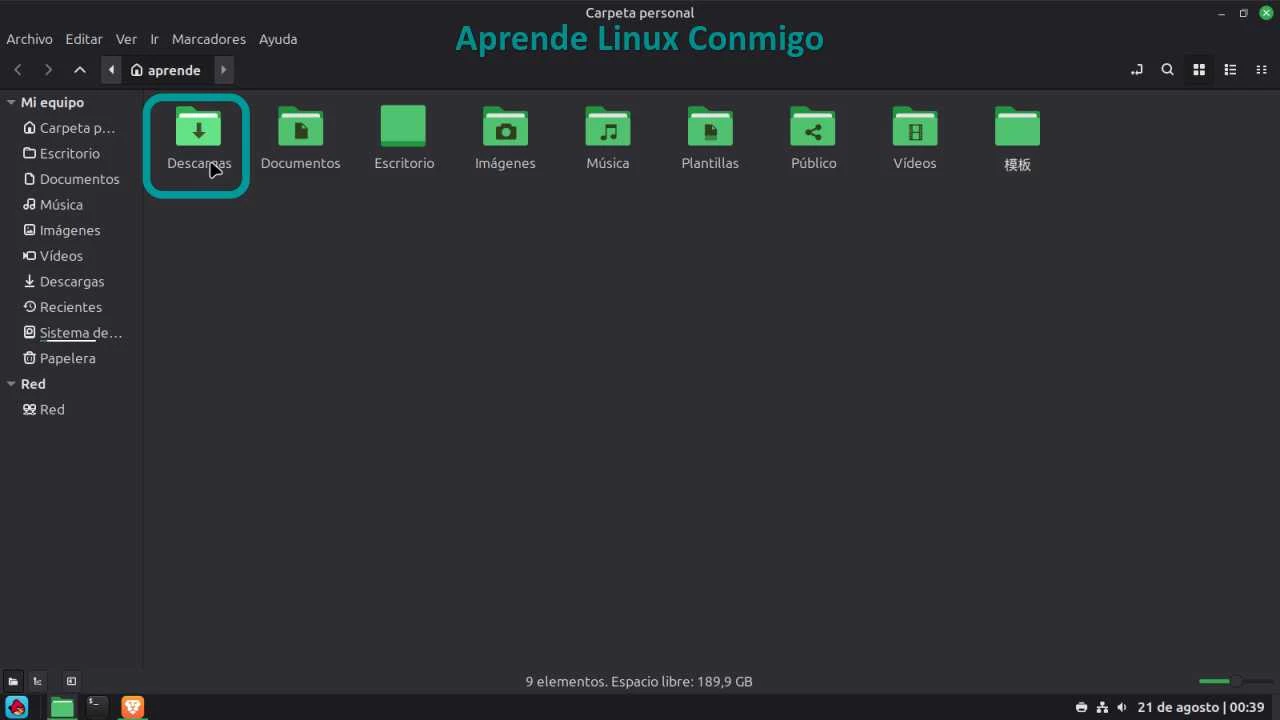Open the network tray icon
This screenshot has width=1280, height=720.
[x=1102, y=707]
